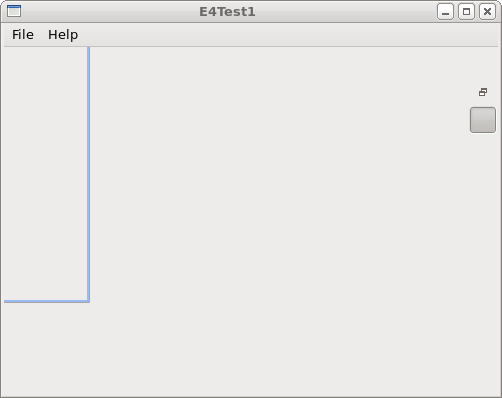The image size is (502, 398).
Task: Open the Help menu
Action: [63, 35]
